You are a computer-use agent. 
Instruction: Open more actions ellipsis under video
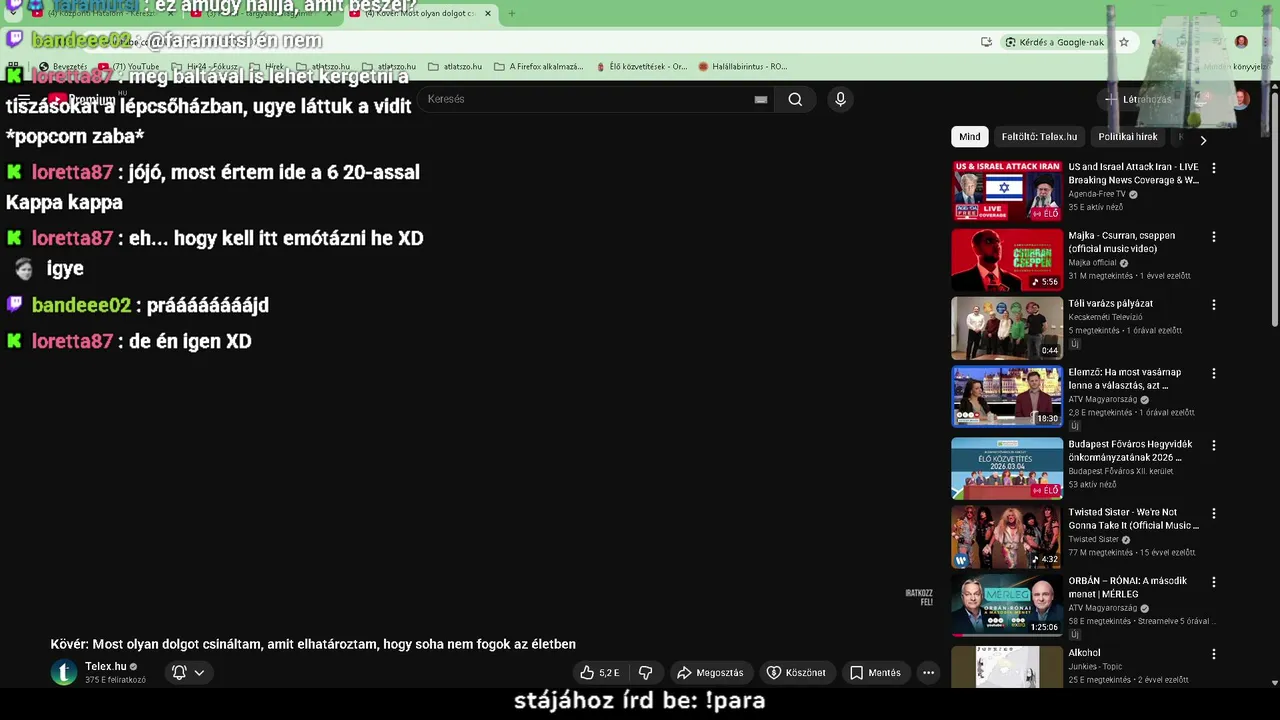click(x=928, y=673)
